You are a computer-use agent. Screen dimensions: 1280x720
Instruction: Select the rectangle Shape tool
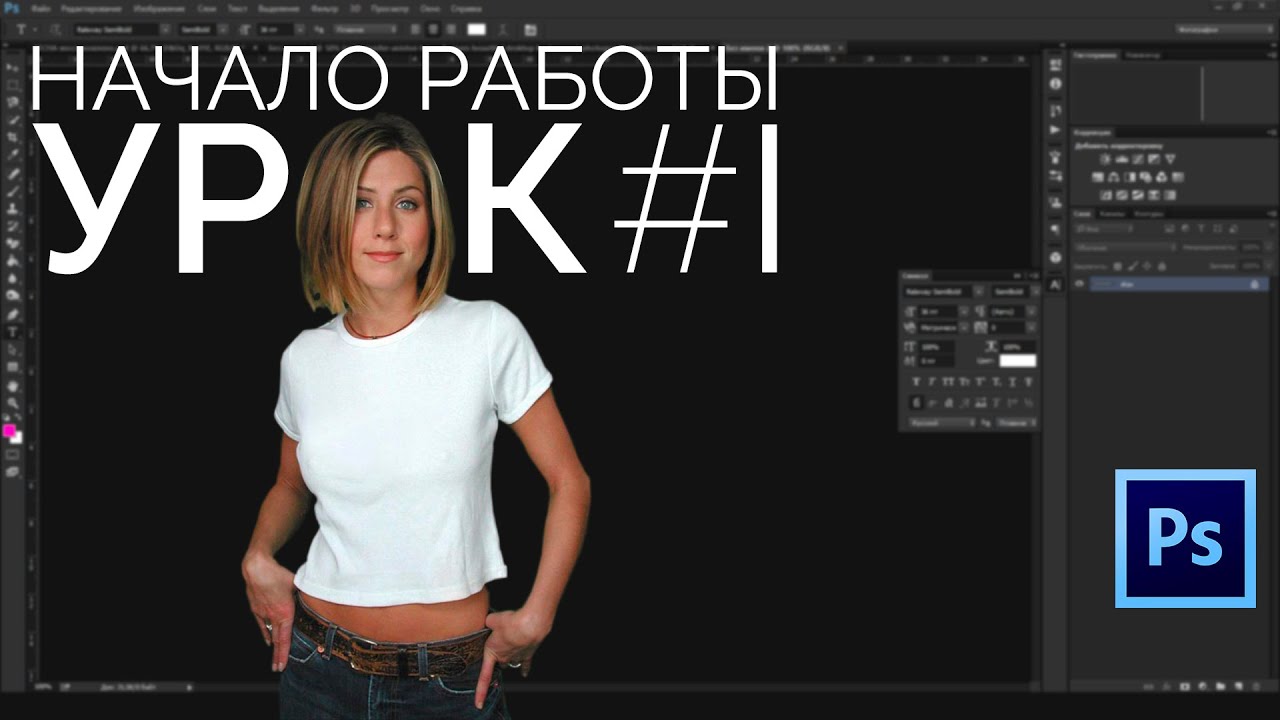(x=14, y=367)
